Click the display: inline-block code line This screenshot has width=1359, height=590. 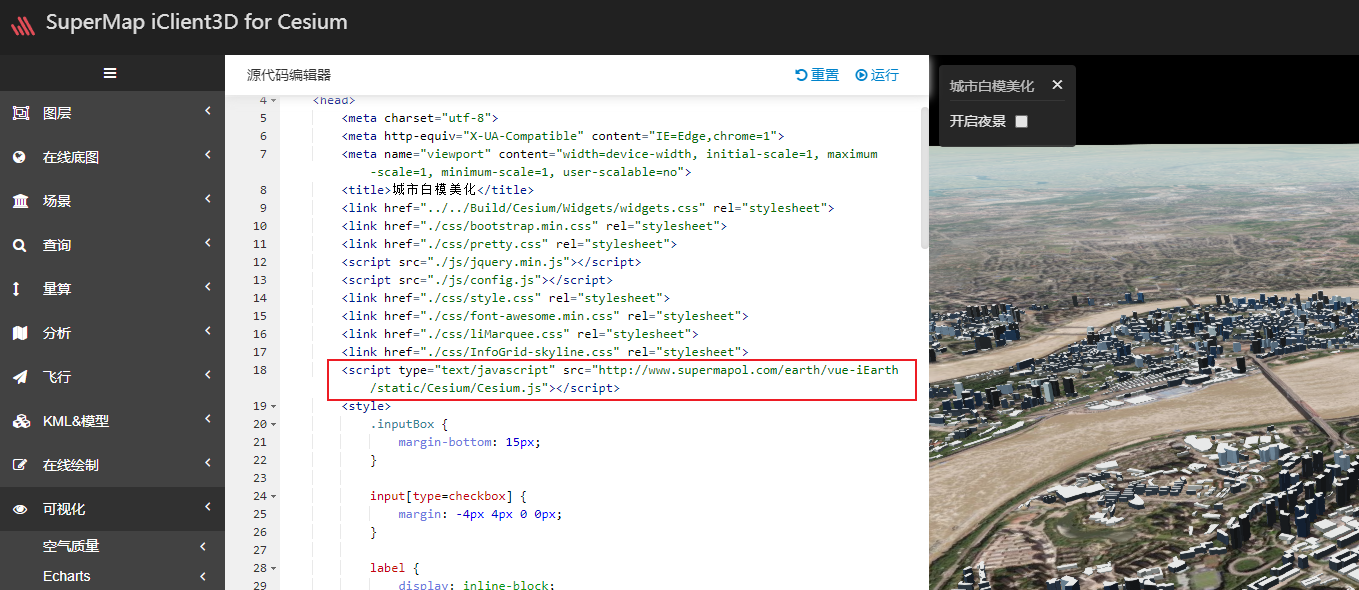click(x=476, y=586)
